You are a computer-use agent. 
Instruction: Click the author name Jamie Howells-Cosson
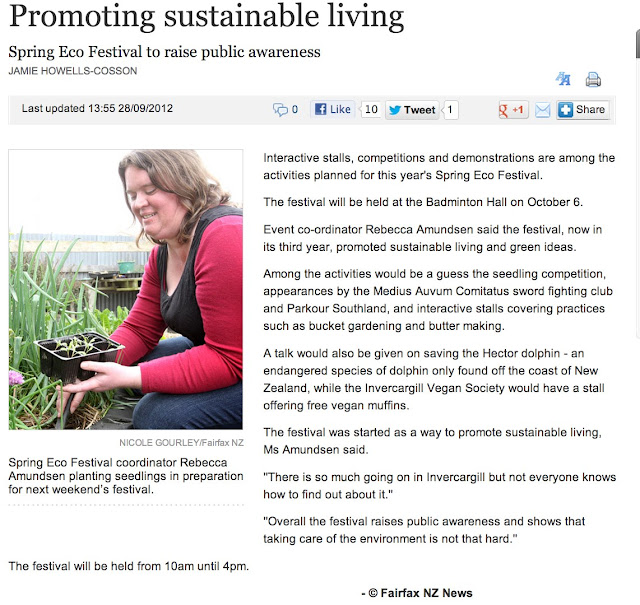[73, 71]
